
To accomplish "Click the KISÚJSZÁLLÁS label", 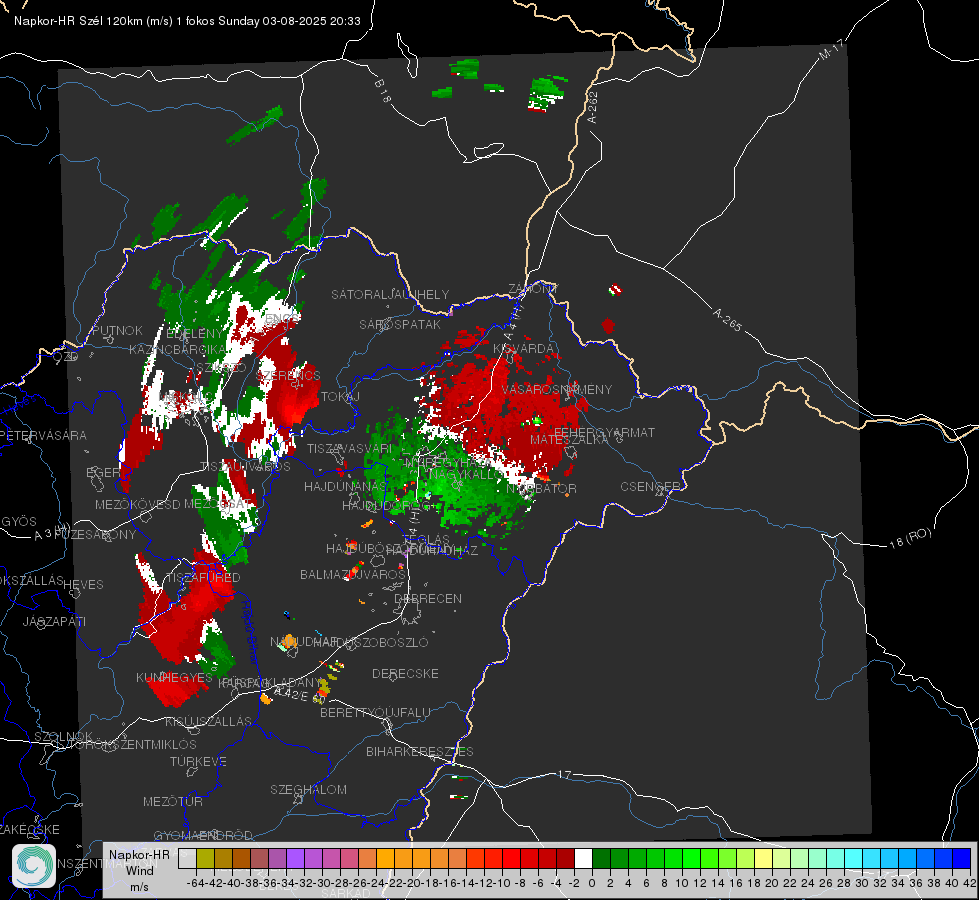I will click(x=208, y=721).
